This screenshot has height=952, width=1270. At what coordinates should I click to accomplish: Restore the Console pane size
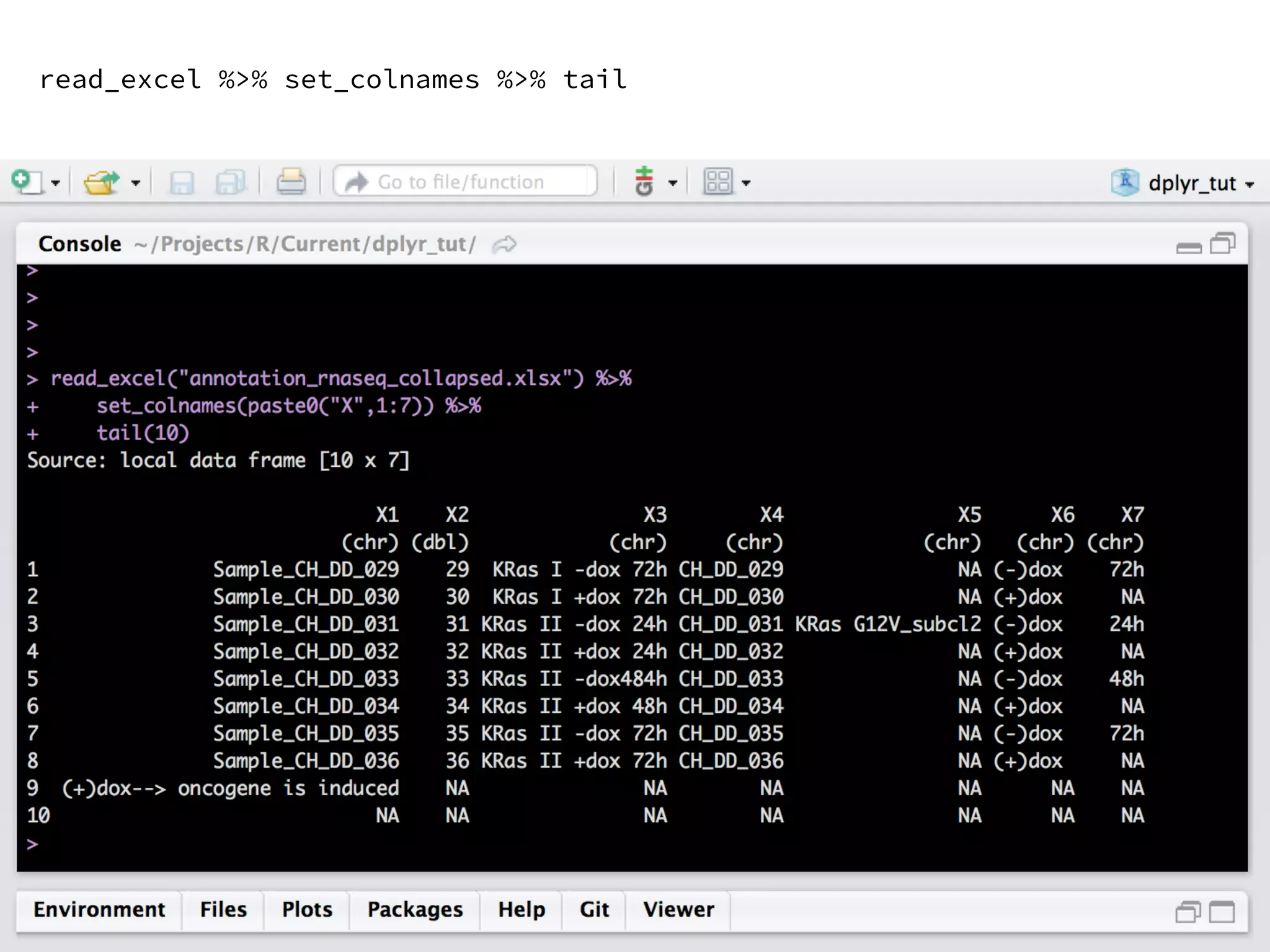pos(1223,243)
